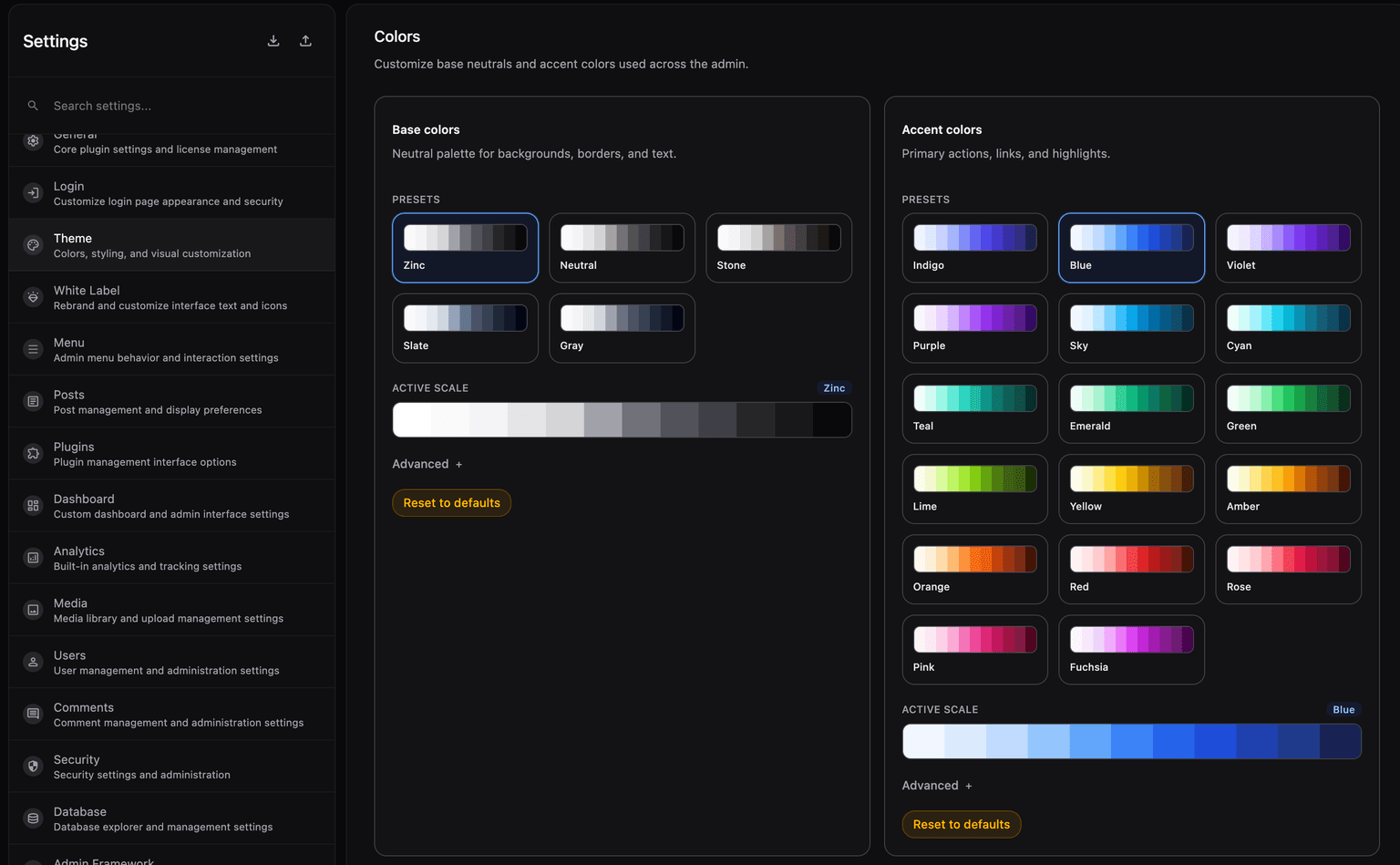Choose the Cyan accent preset
This screenshot has height=865, width=1400.
tap(1288, 328)
